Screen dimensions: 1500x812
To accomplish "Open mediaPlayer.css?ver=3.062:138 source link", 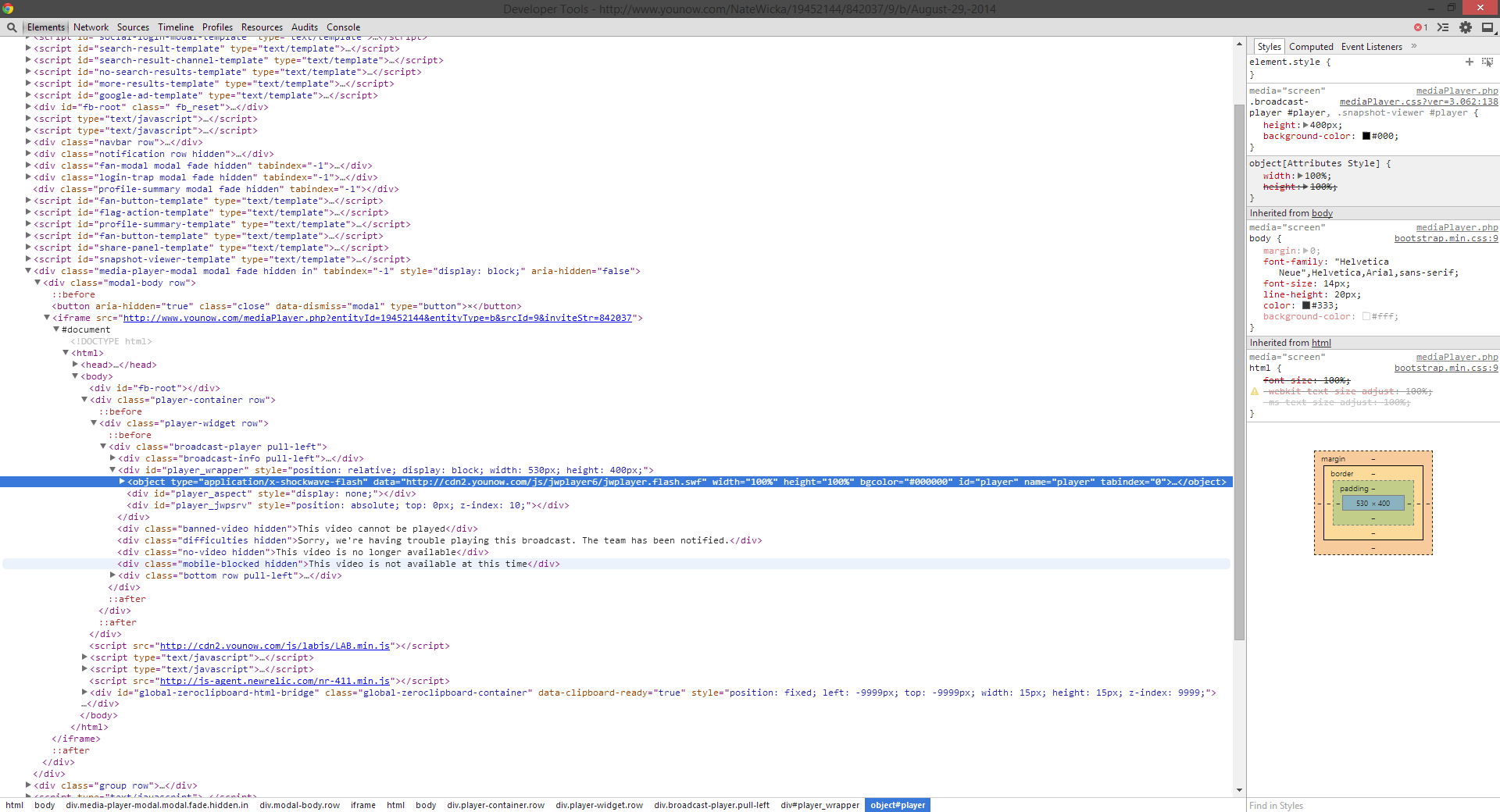I will click(1419, 101).
